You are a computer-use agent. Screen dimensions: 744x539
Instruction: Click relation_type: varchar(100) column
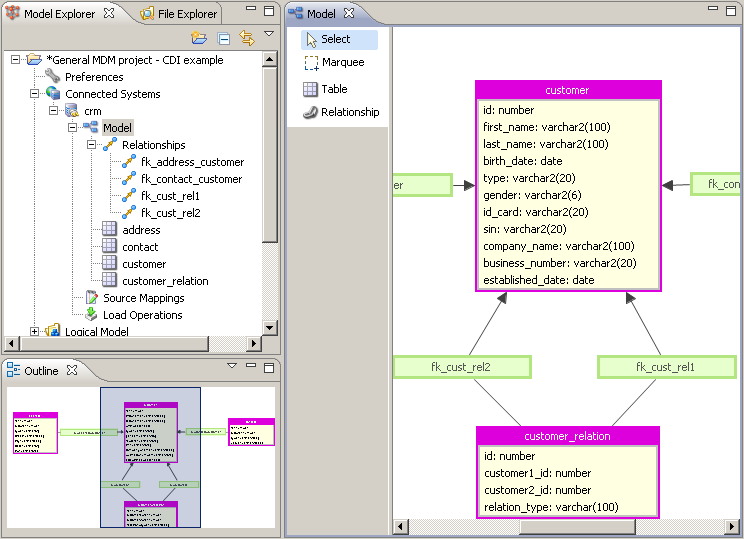click(551, 507)
